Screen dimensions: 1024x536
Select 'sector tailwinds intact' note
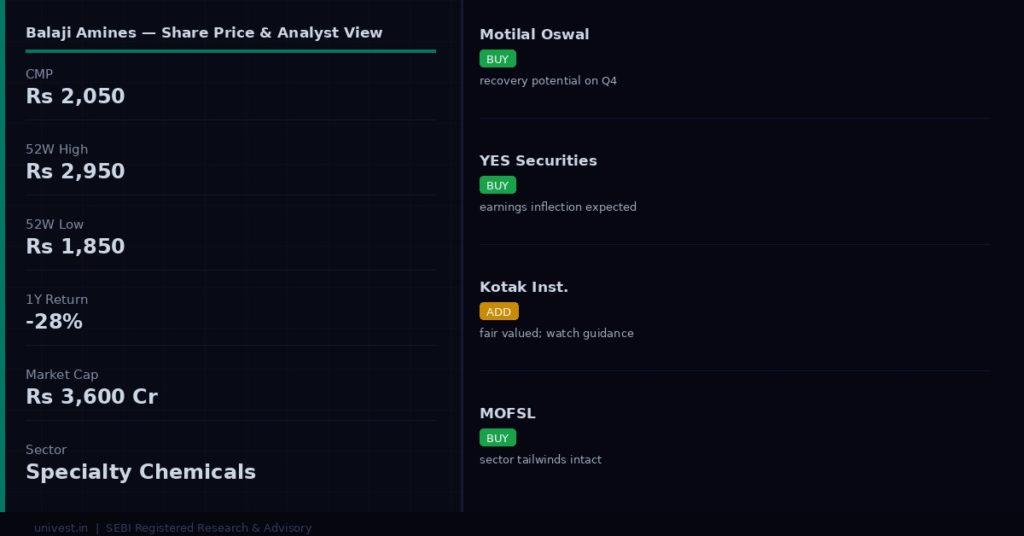540,460
